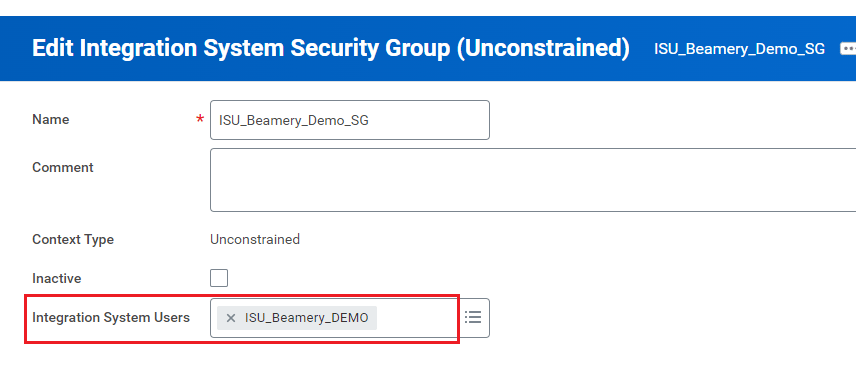Image resolution: width=856 pixels, height=390 pixels.
Task: Click the Comment field label
Action: point(63,167)
